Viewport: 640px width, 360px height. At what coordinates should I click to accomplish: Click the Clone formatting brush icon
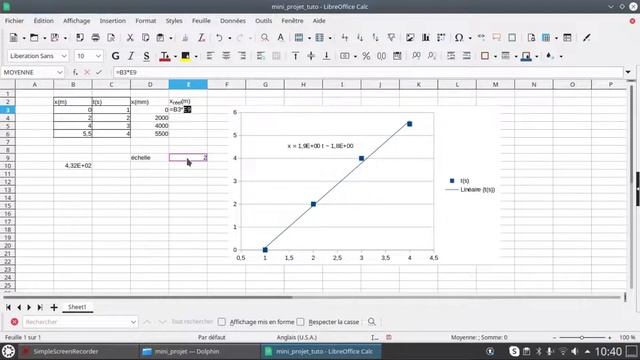click(185, 38)
